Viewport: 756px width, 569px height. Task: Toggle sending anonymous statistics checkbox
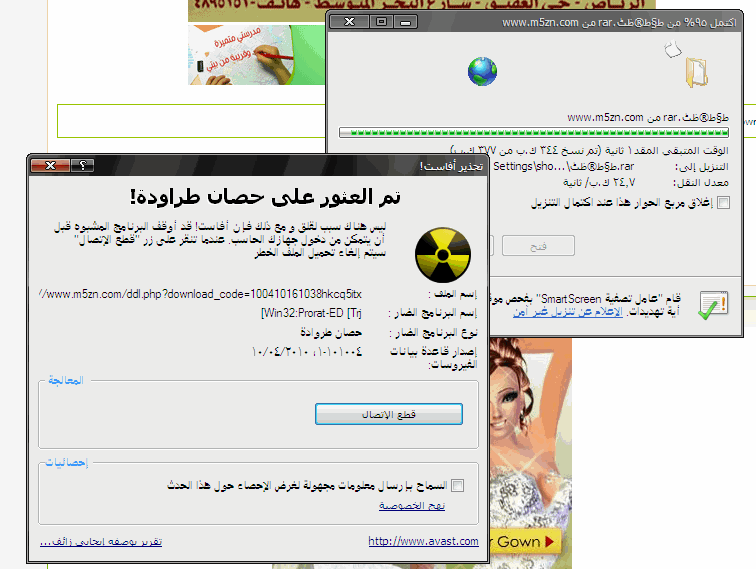point(458,486)
